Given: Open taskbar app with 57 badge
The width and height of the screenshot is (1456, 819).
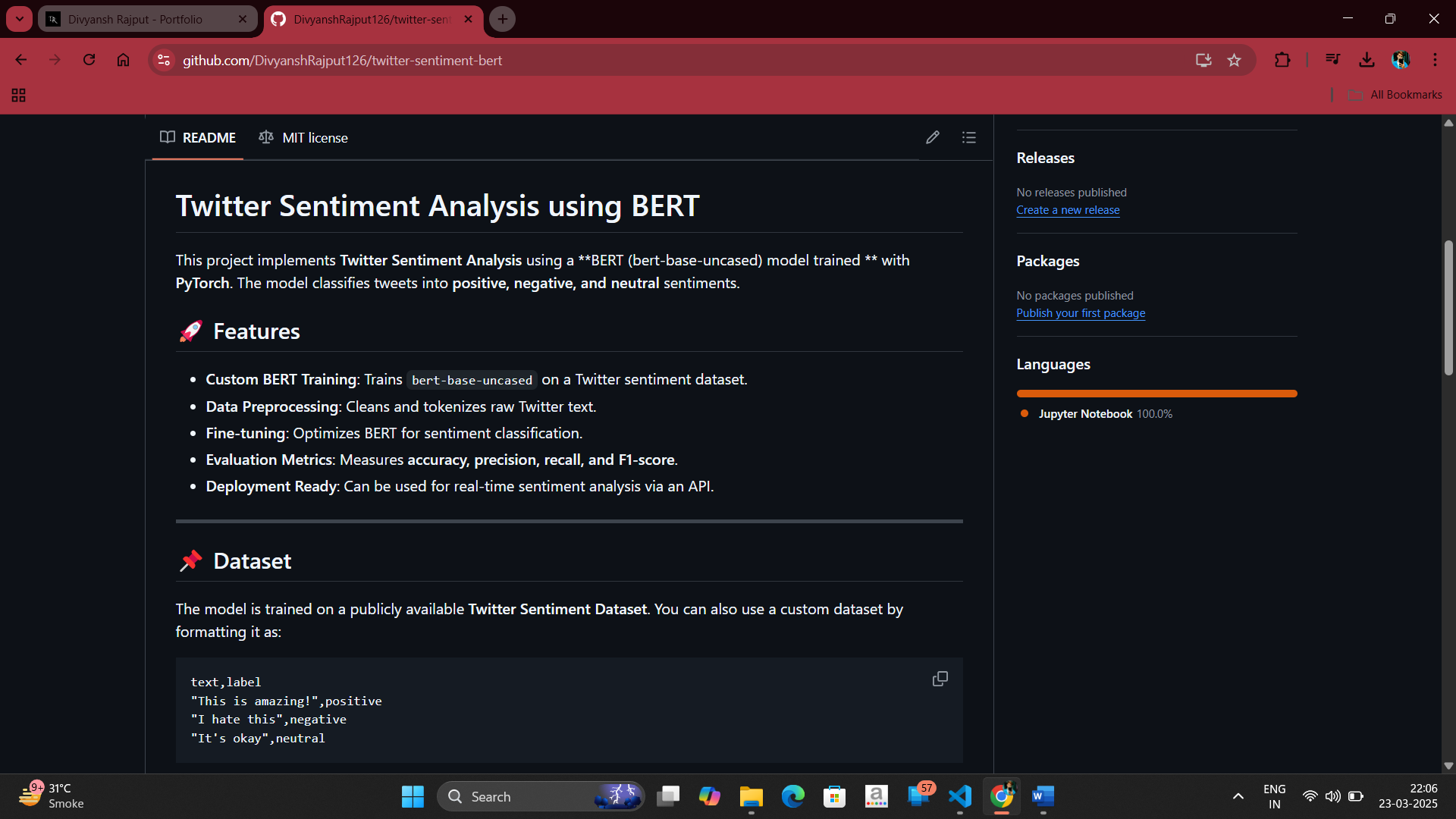Looking at the screenshot, I should click(x=919, y=796).
